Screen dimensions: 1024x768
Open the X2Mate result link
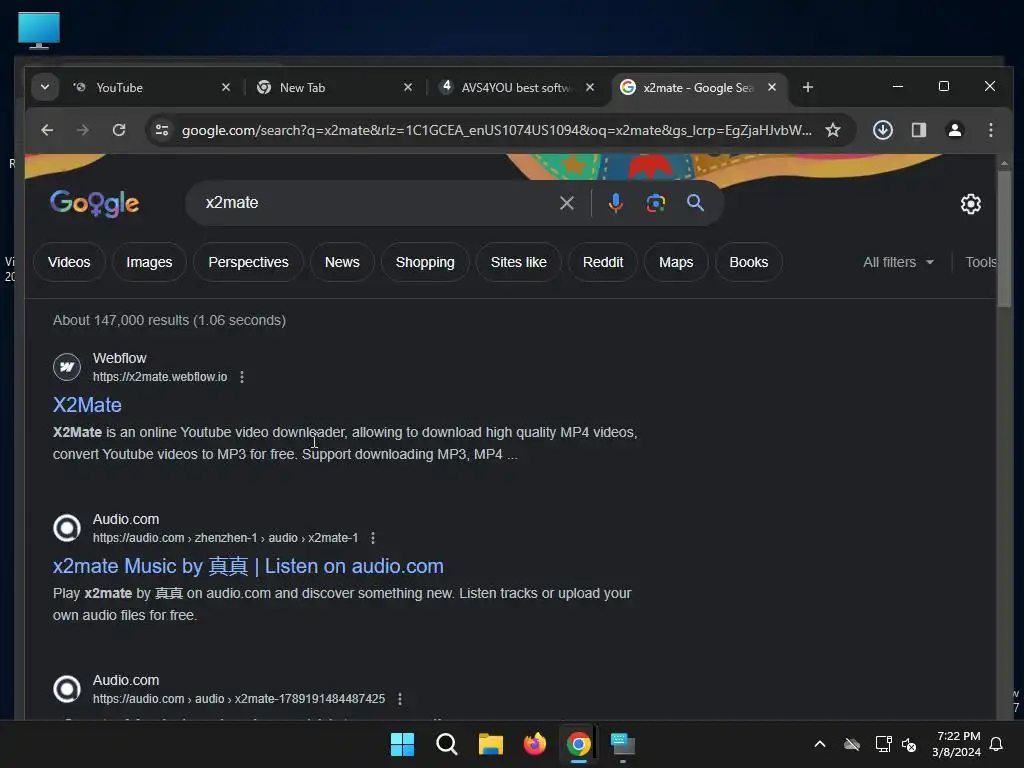87,405
